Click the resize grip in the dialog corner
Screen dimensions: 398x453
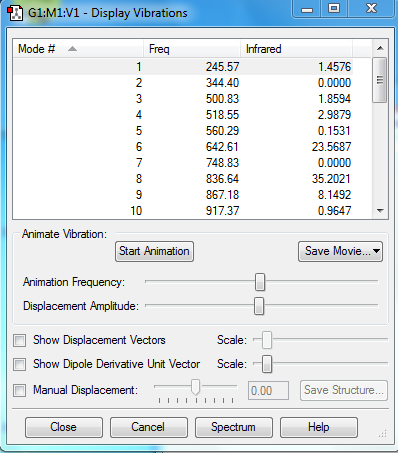(x=383, y=433)
